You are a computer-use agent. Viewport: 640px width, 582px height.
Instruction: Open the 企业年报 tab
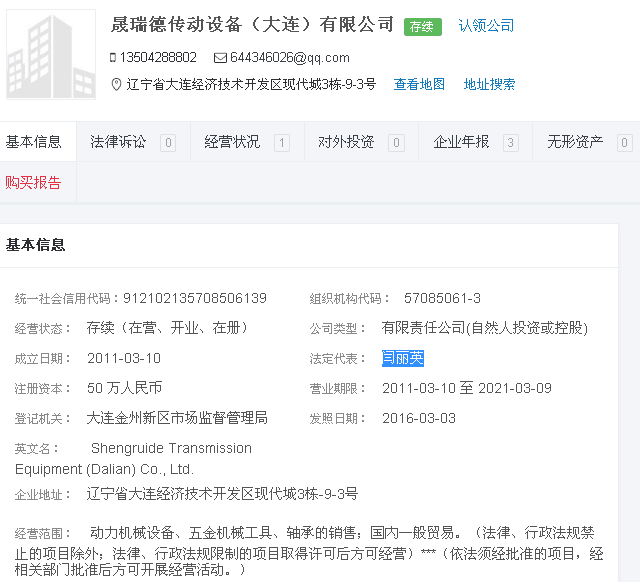461,142
